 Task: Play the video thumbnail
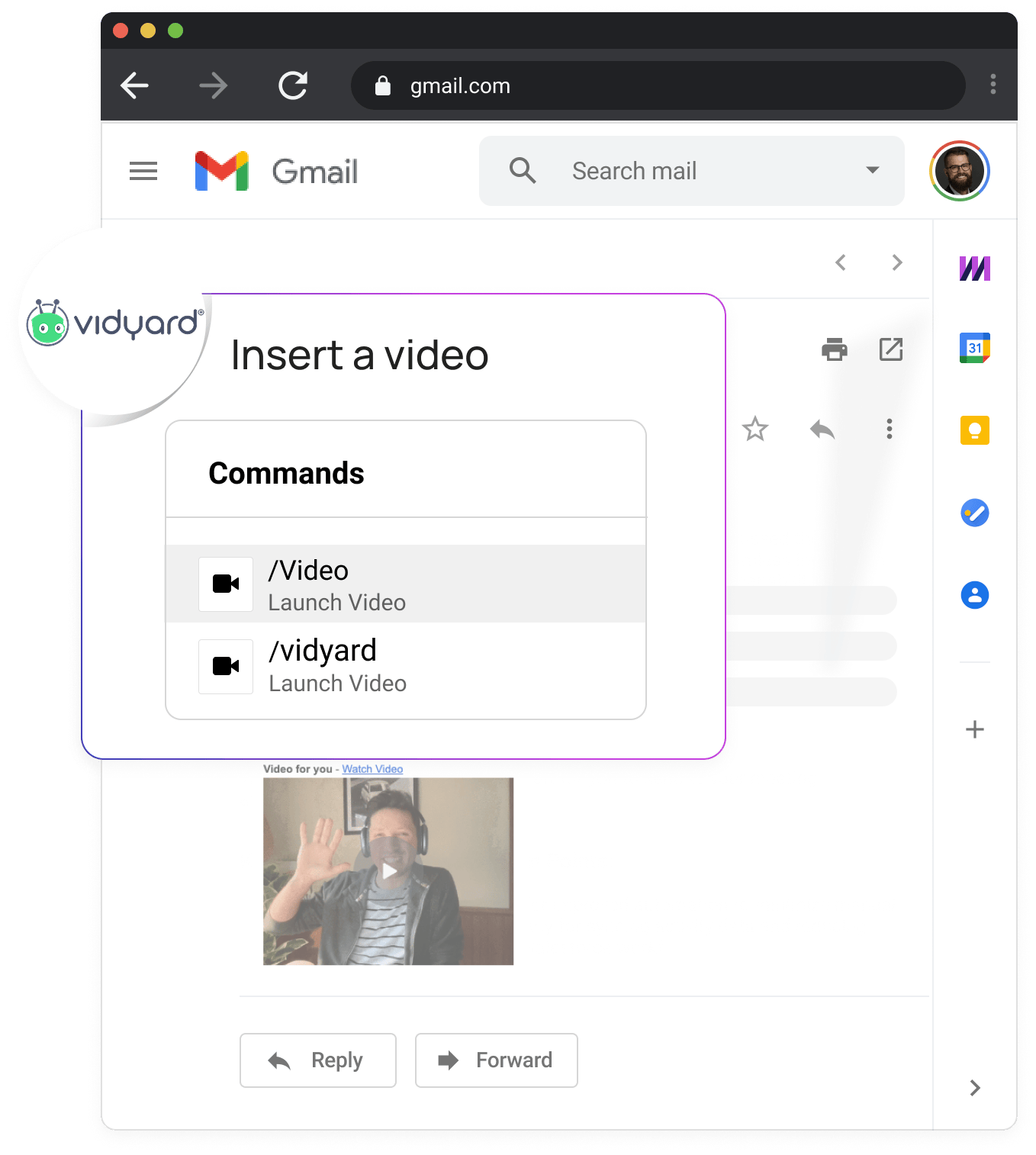388,871
